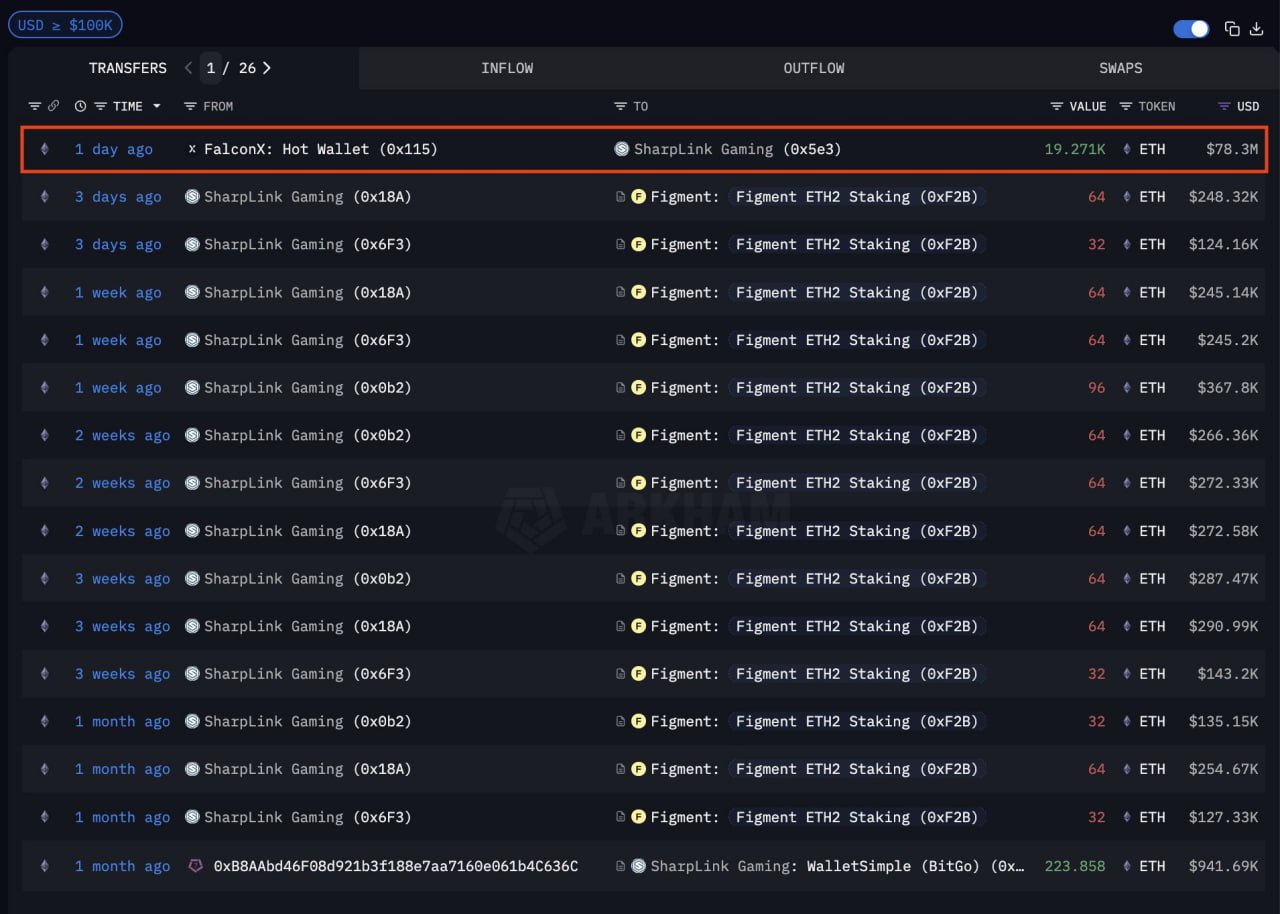The width and height of the screenshot is (1280, 914).
Task: Click the link icon in header row
Action: click(x=53, y=106)
